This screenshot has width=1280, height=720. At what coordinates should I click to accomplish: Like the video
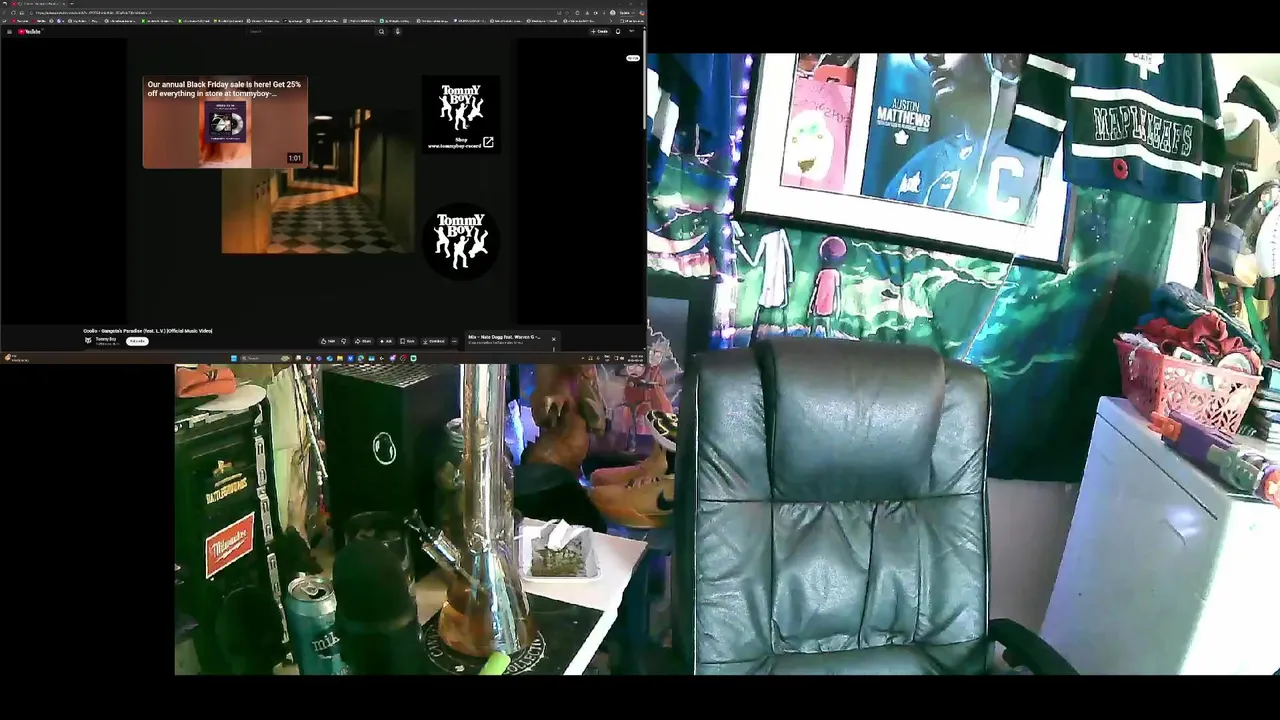pos(327,341)
